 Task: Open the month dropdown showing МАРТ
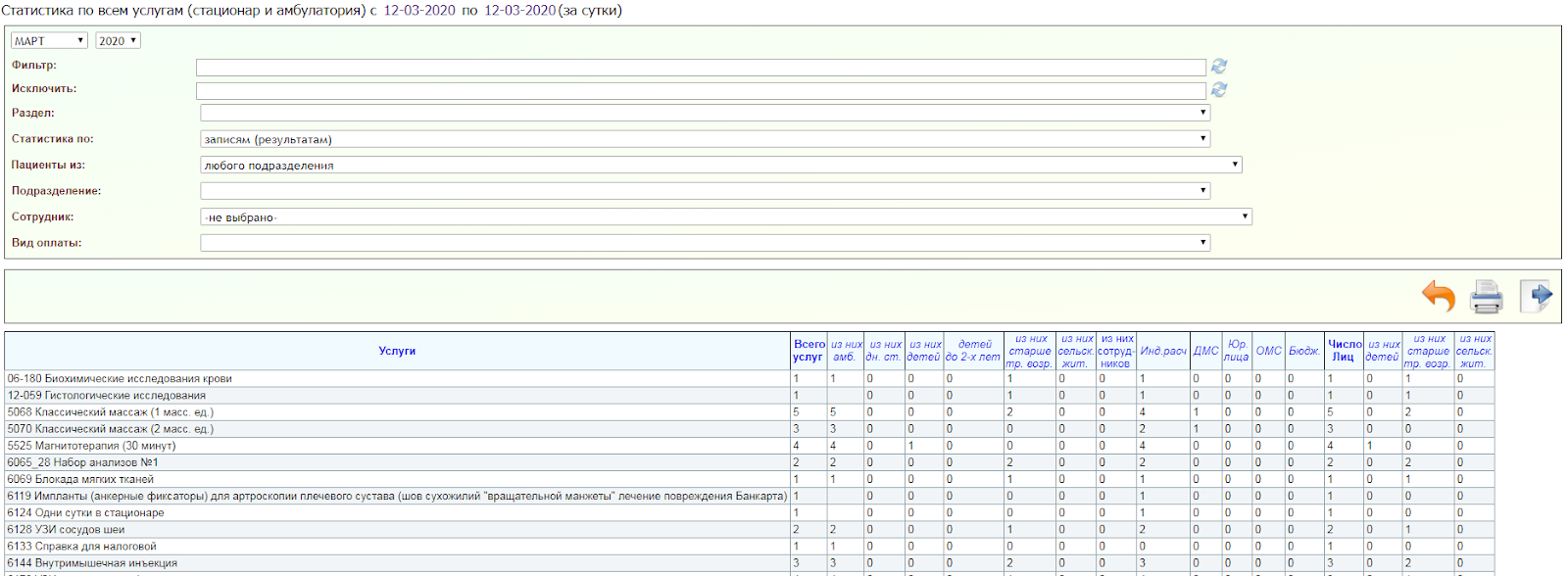(x=49, y=40)
